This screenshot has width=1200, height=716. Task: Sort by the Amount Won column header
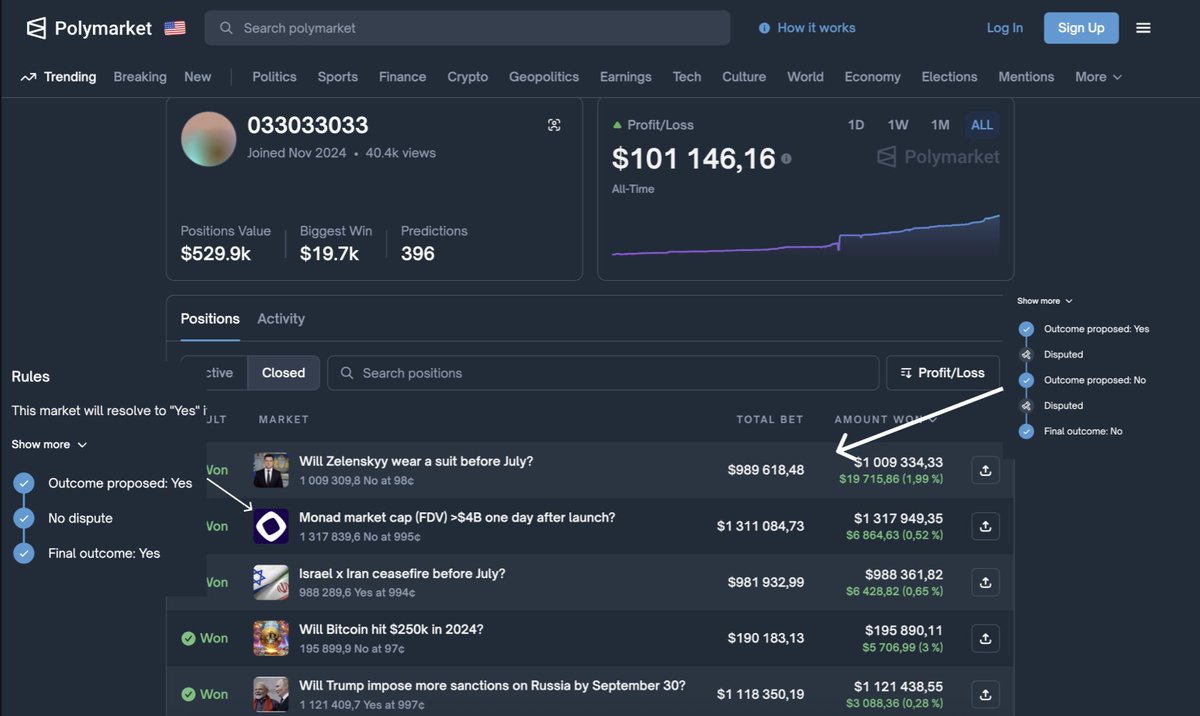pos(885,419)
